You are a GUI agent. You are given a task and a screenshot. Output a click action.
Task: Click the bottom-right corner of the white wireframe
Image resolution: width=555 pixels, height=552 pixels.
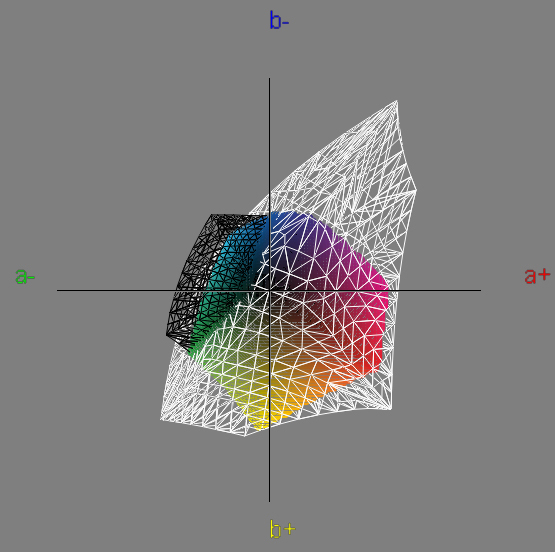[391, 409]
